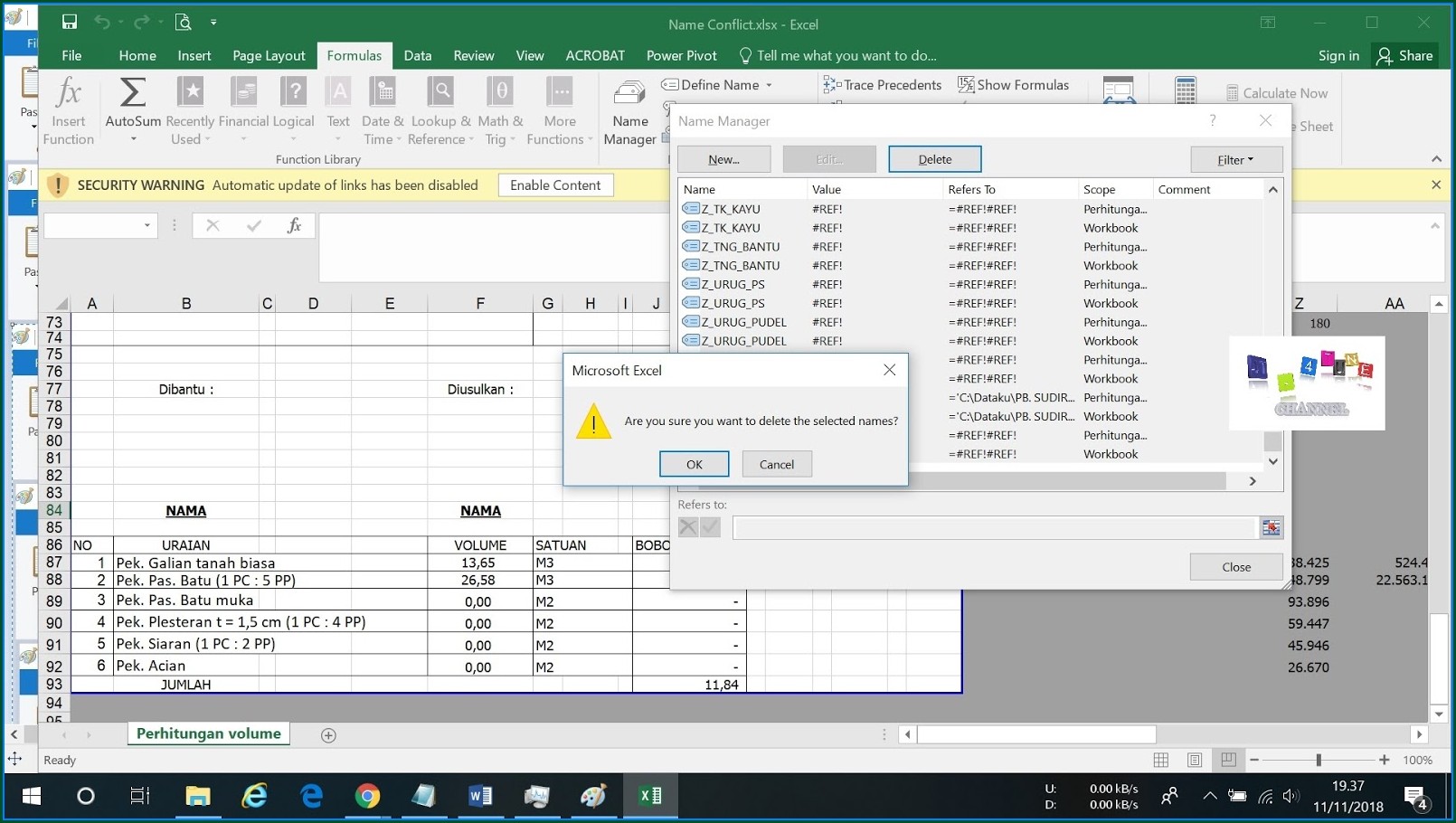Click the AutoSum sigma icon
This screenshot has height=823, width=1456.
tap(133, 92)
